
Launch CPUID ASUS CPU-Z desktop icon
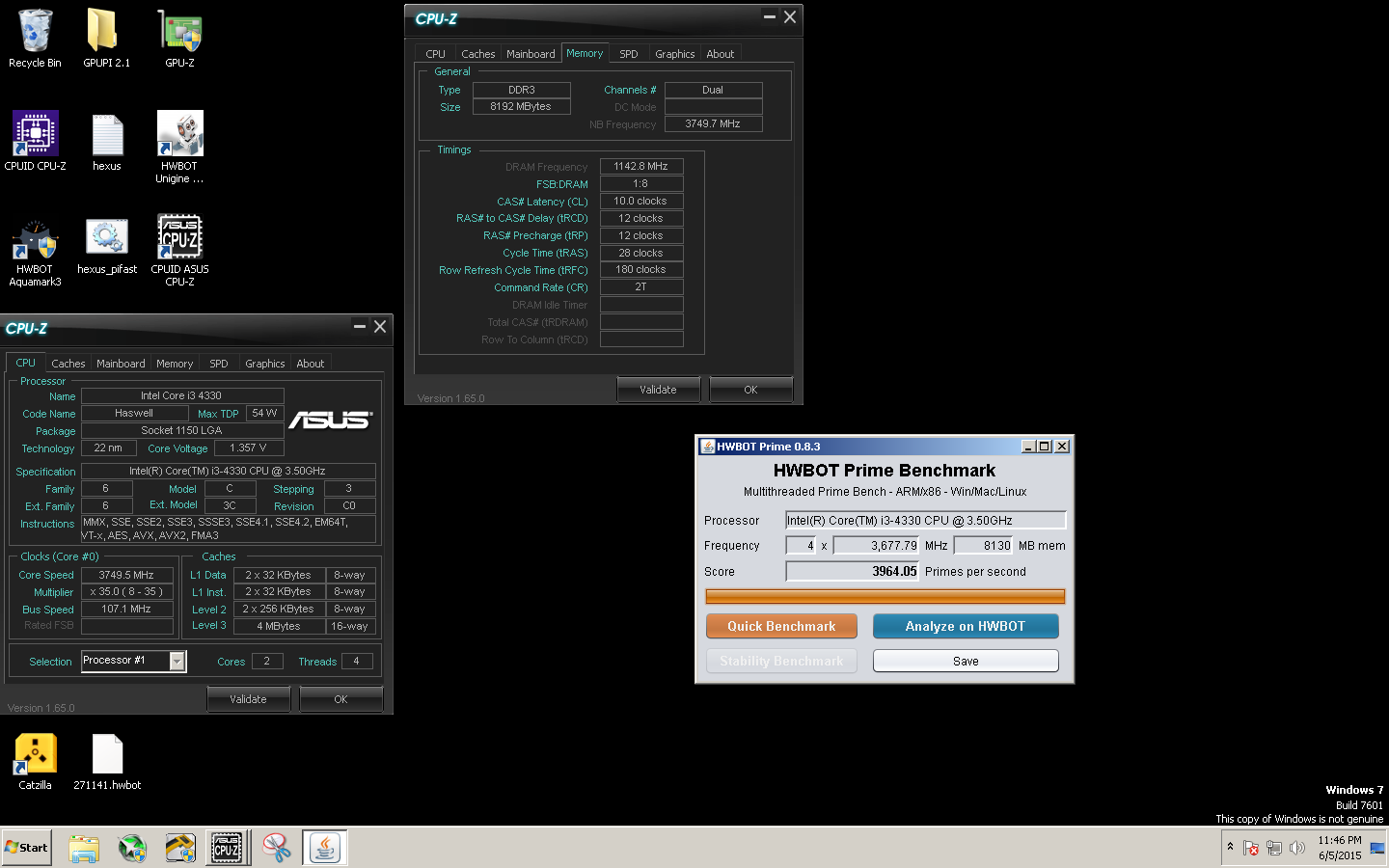179,251
